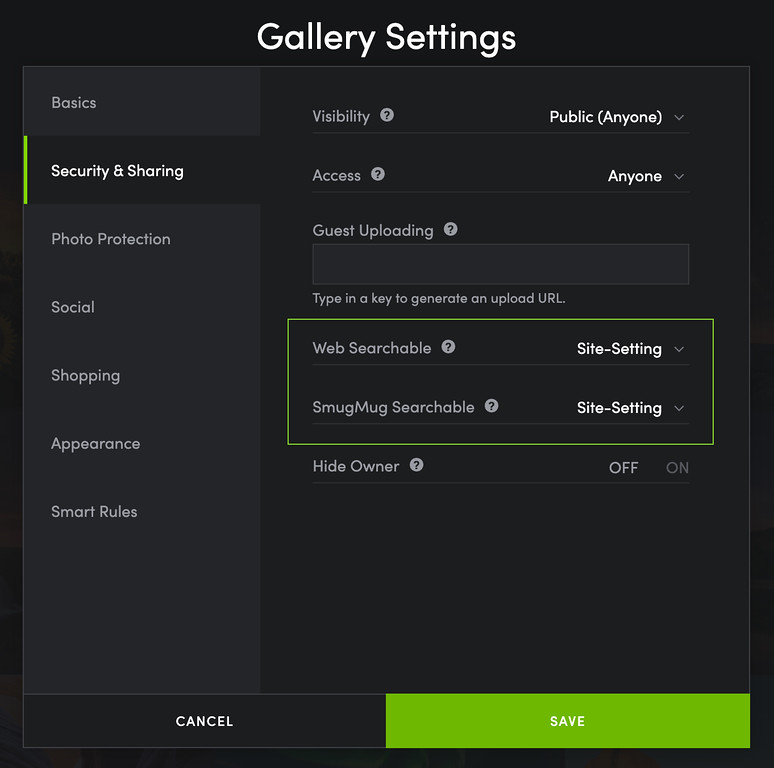Viewport: 774px width, 768px height.
Task: Click the Hide Owner help icon
Action: pyautogui.click(x=417, y=465)
